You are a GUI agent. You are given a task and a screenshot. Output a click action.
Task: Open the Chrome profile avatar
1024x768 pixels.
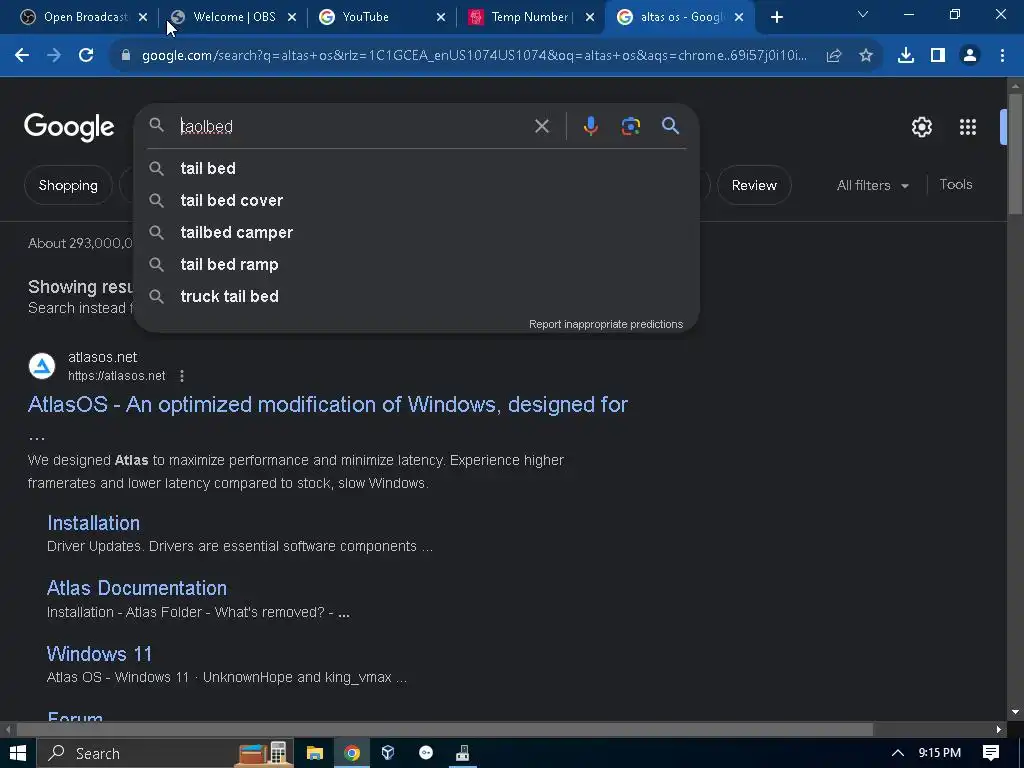tap(970, 56)
